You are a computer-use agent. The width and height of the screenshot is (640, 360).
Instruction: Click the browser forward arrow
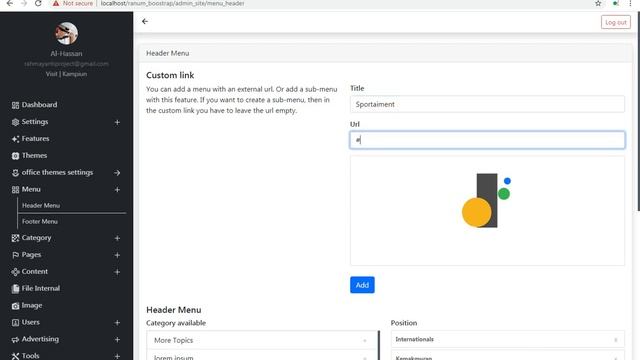pos(24,3)
